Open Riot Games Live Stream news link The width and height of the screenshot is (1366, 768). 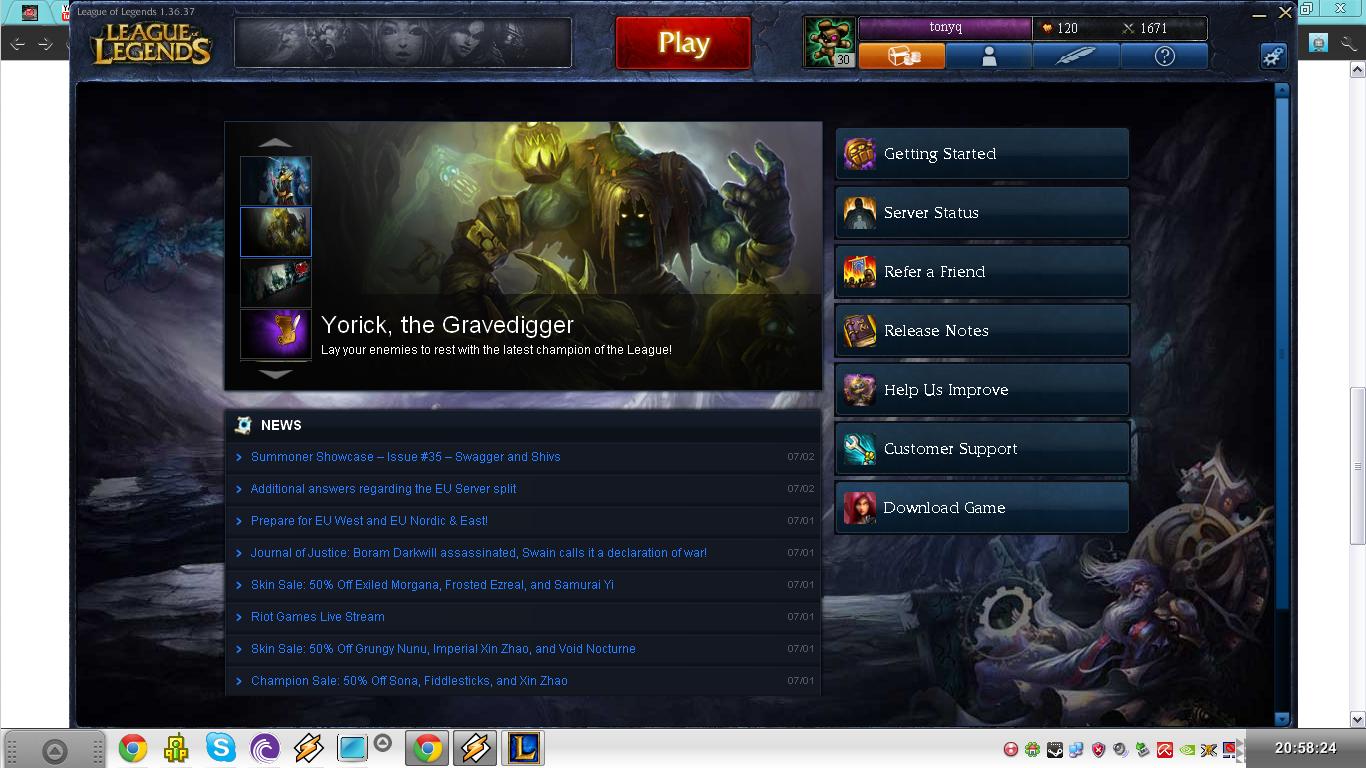[x=317, y=617]
